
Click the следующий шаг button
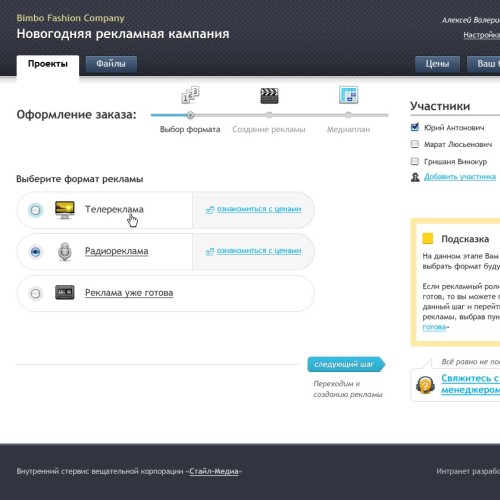(x=346, y=364)
